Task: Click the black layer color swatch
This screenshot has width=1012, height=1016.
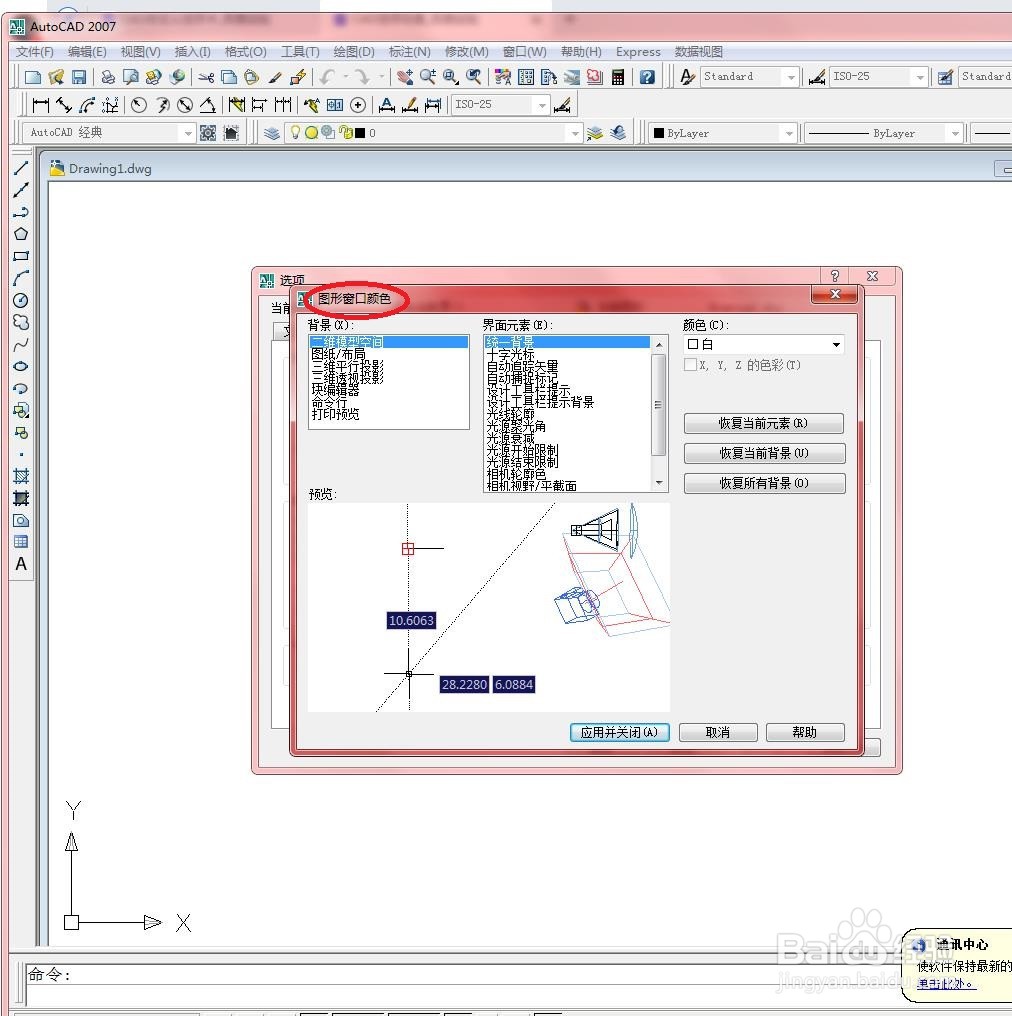Action: [360, 133]
